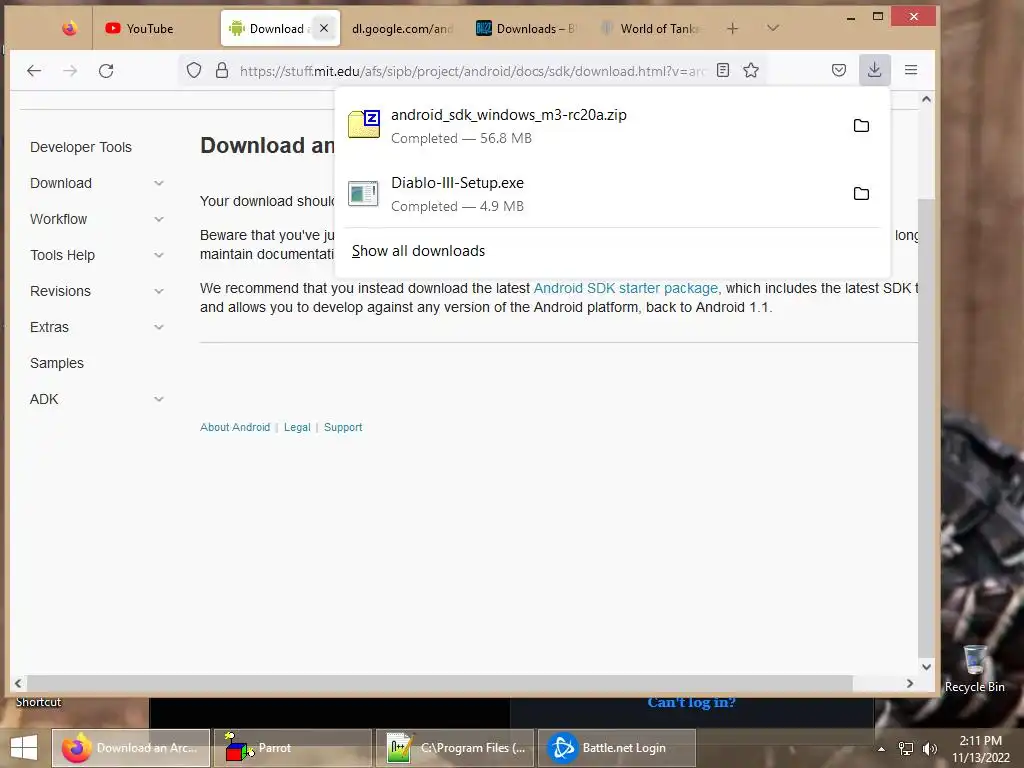Screen dimensions: 1024x768
Task: Open the Developer Tools sidebar link
Action: [x=81, y=147]
